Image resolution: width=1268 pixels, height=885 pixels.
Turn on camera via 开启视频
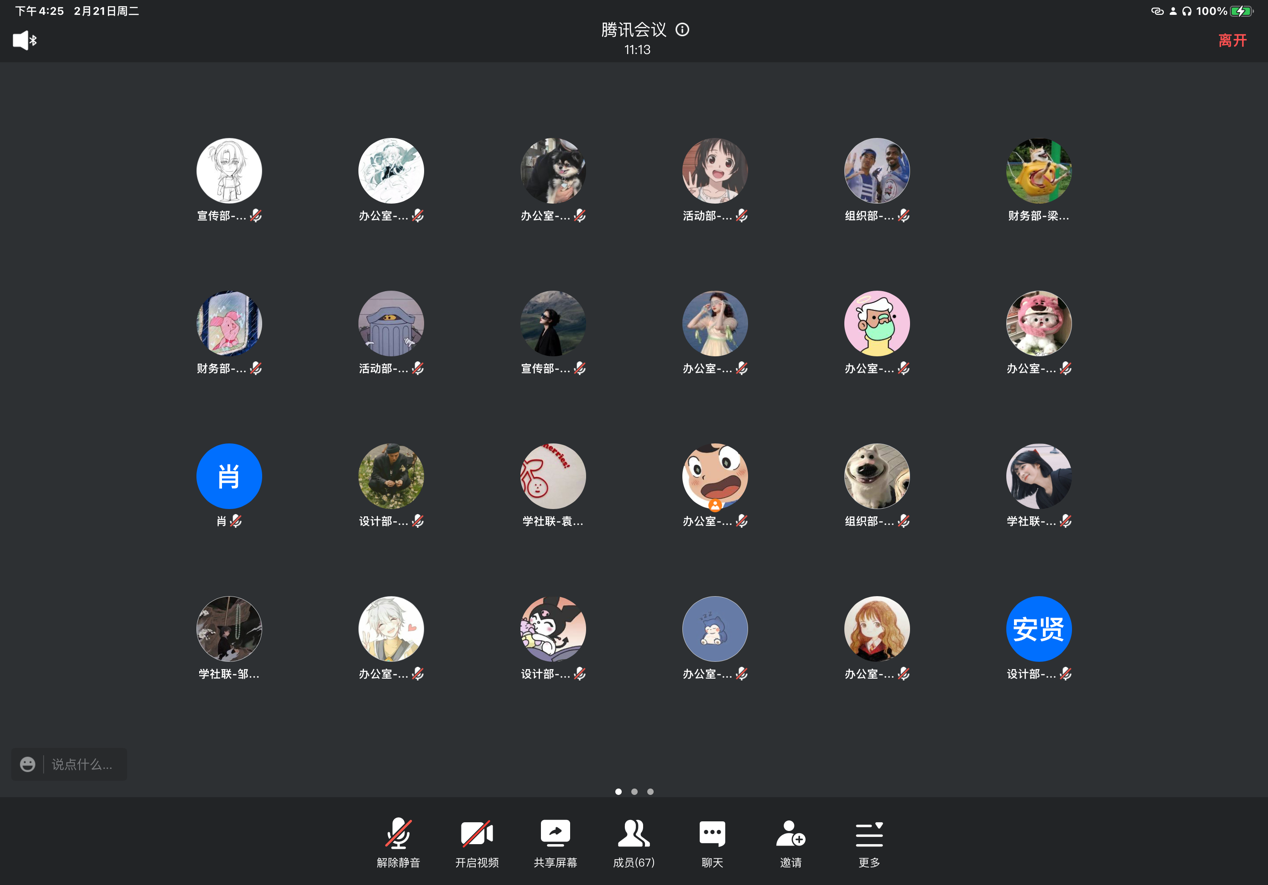point(476,842)
